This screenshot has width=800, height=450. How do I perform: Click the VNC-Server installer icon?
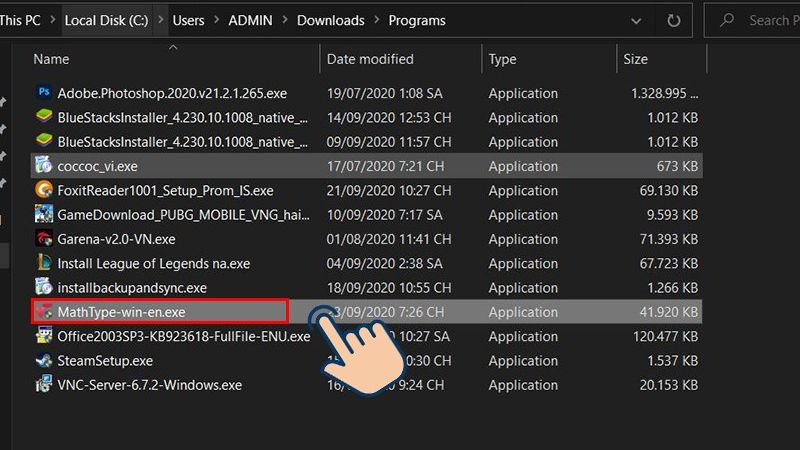(x=44, y=385)
